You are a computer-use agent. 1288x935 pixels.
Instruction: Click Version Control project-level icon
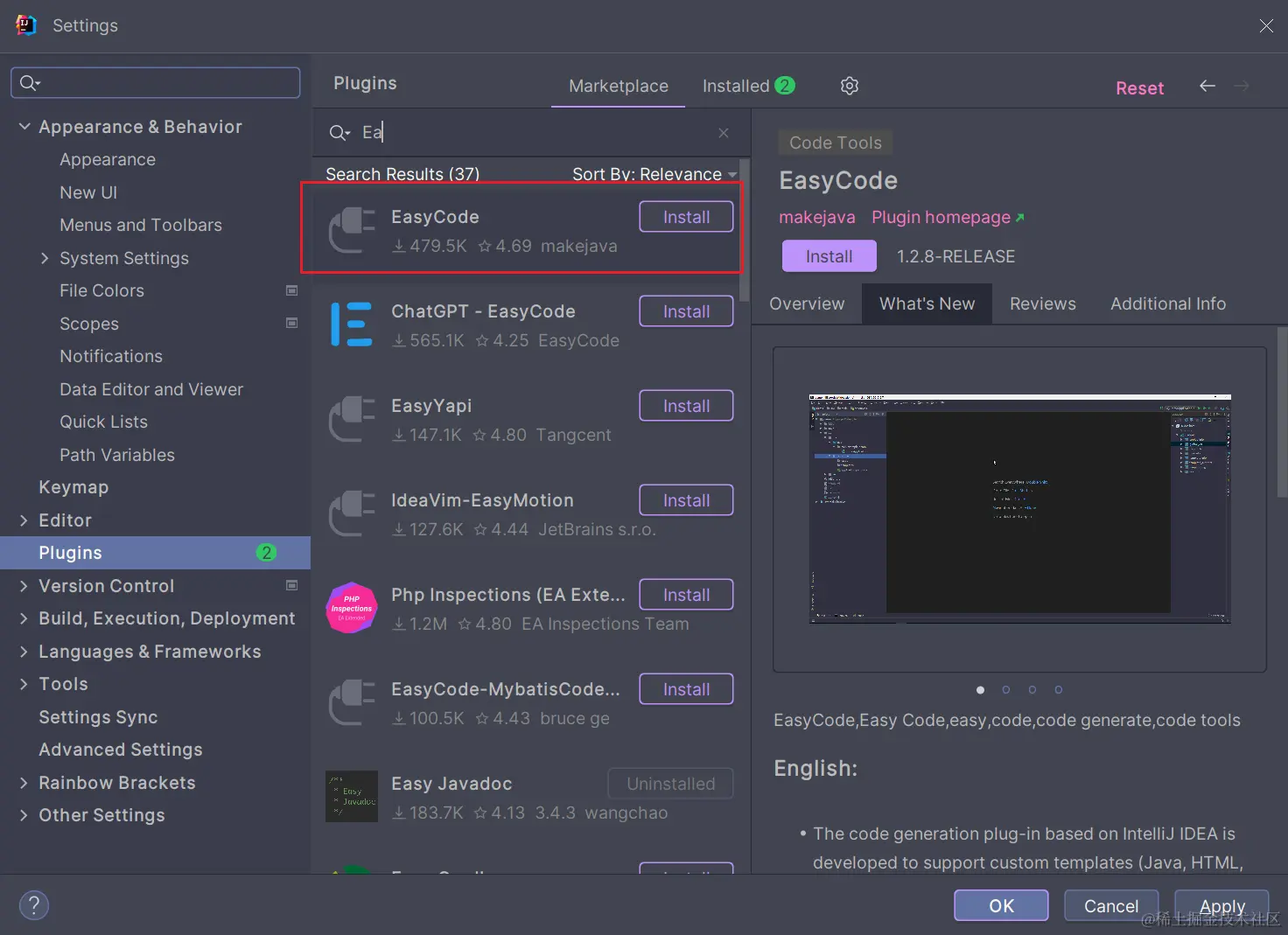(x=292, y=585)
